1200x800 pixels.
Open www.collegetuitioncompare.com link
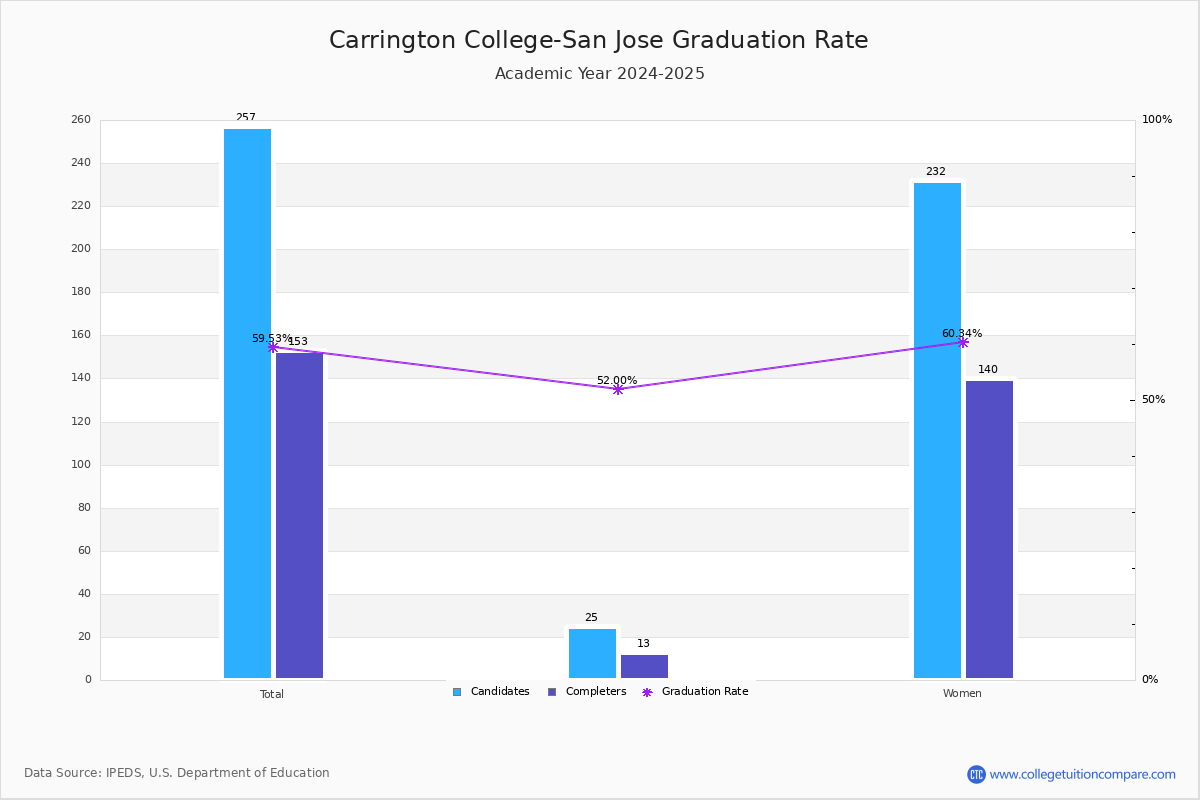(x=1083, y=774)
